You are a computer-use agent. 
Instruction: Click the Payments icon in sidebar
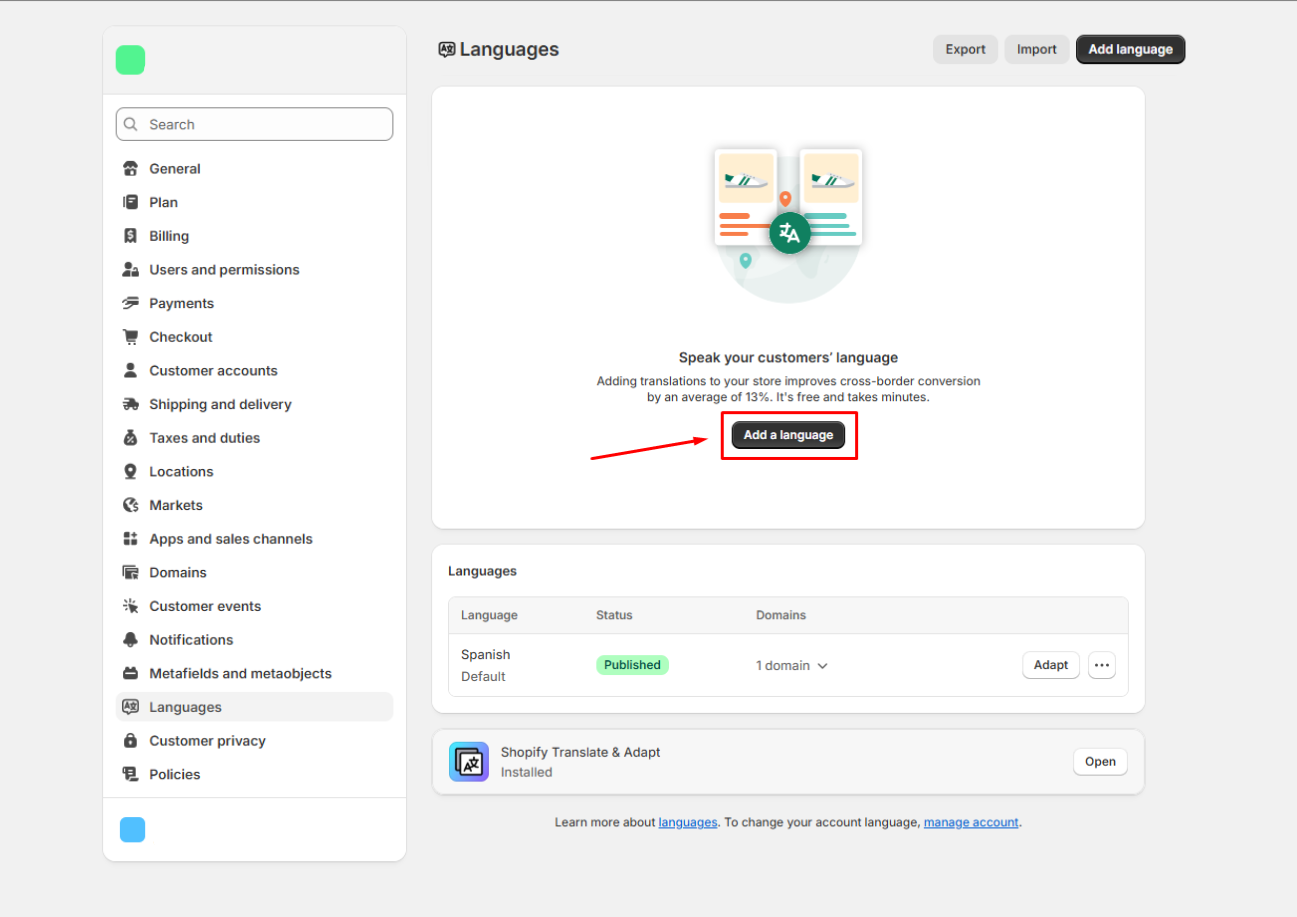coord(130,303)
